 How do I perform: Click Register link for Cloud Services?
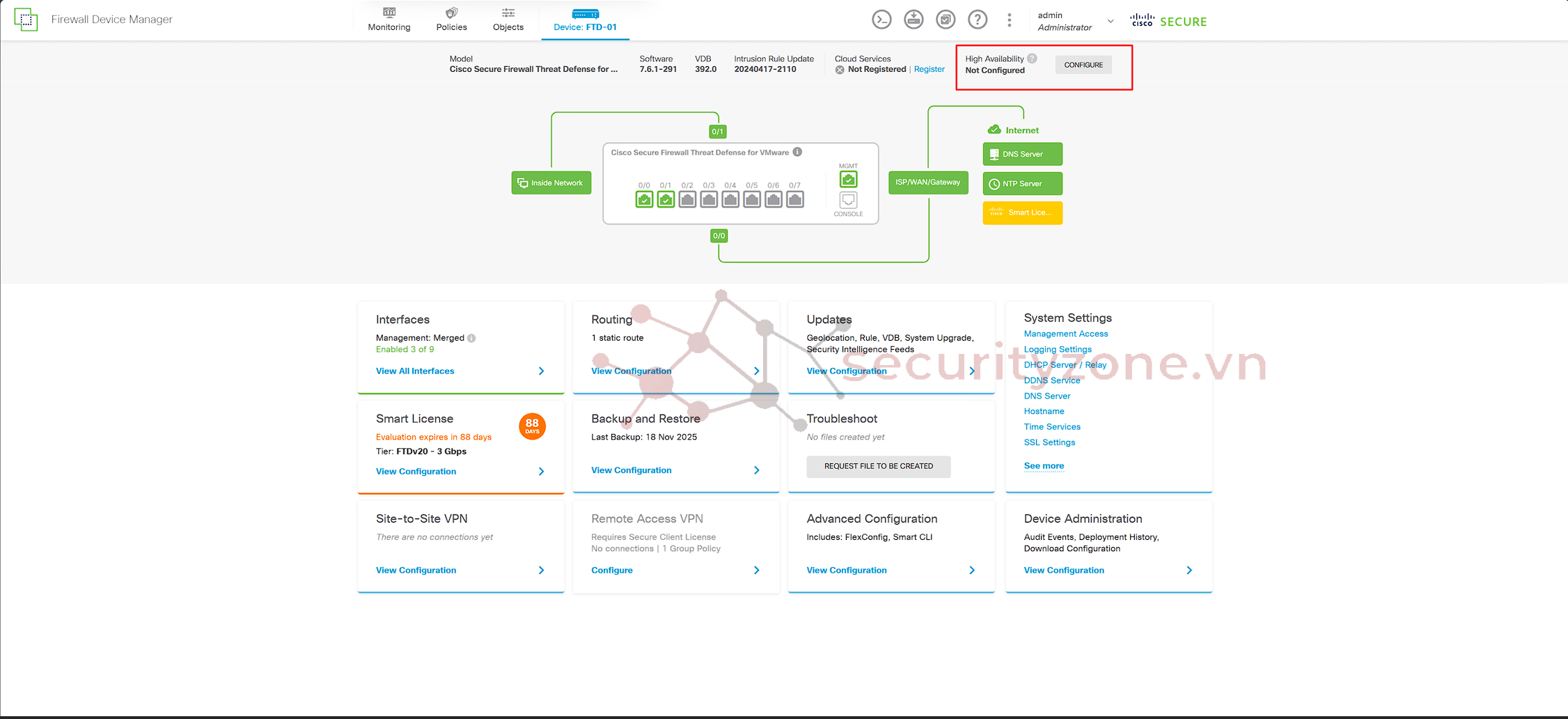[929, 70]
